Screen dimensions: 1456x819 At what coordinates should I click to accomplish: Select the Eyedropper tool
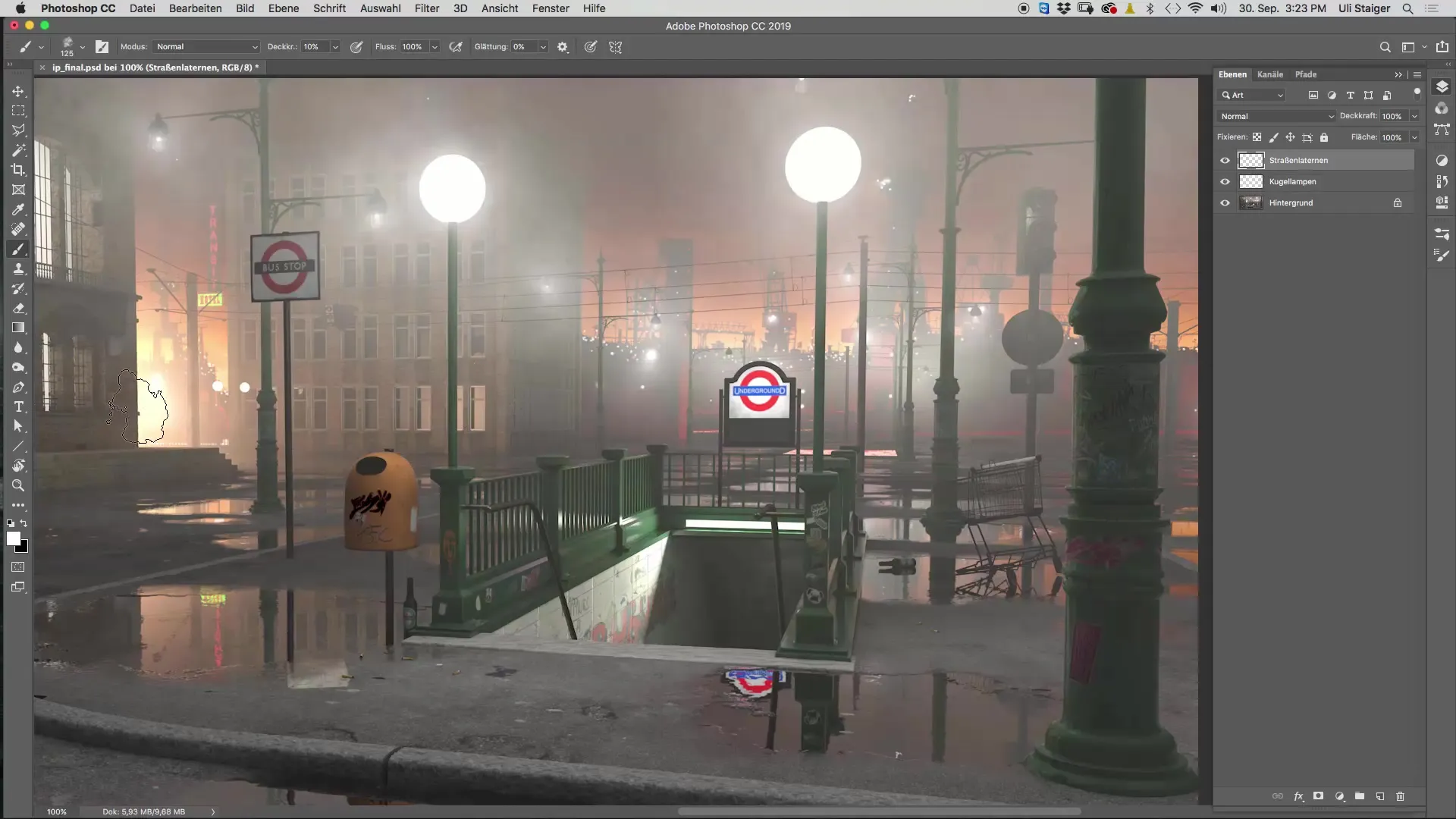pyautogui.click(x=18, y=209)
